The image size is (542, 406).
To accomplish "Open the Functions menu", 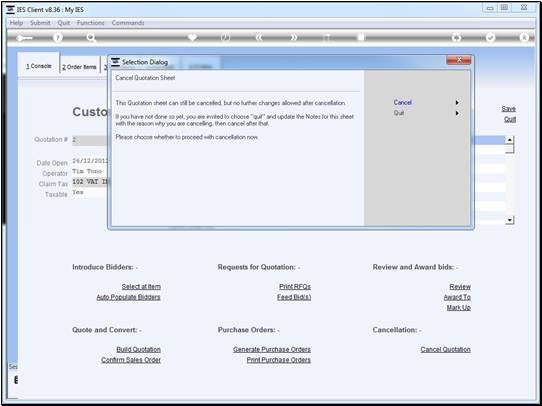I will (x=91, y=23).
